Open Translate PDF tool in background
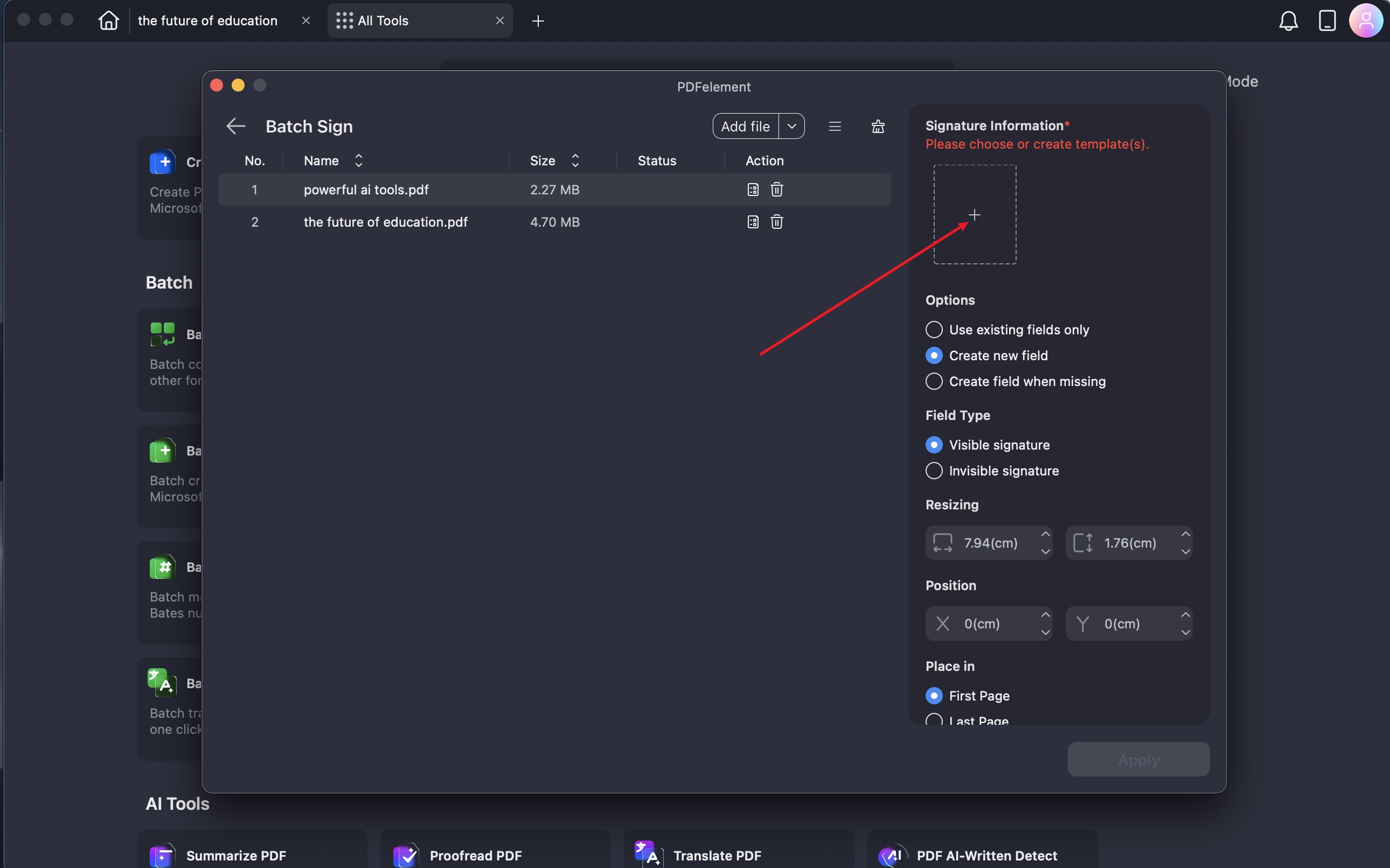Viewport: 1390px width, 868px height. tap(739, 850)
